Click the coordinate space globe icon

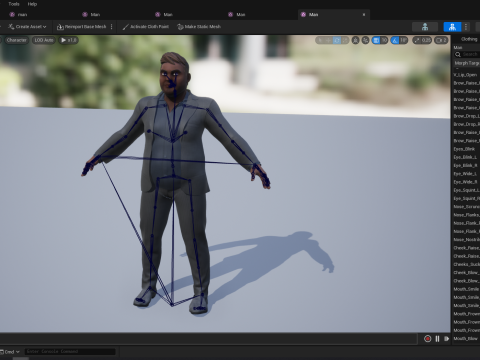[356, 40]
